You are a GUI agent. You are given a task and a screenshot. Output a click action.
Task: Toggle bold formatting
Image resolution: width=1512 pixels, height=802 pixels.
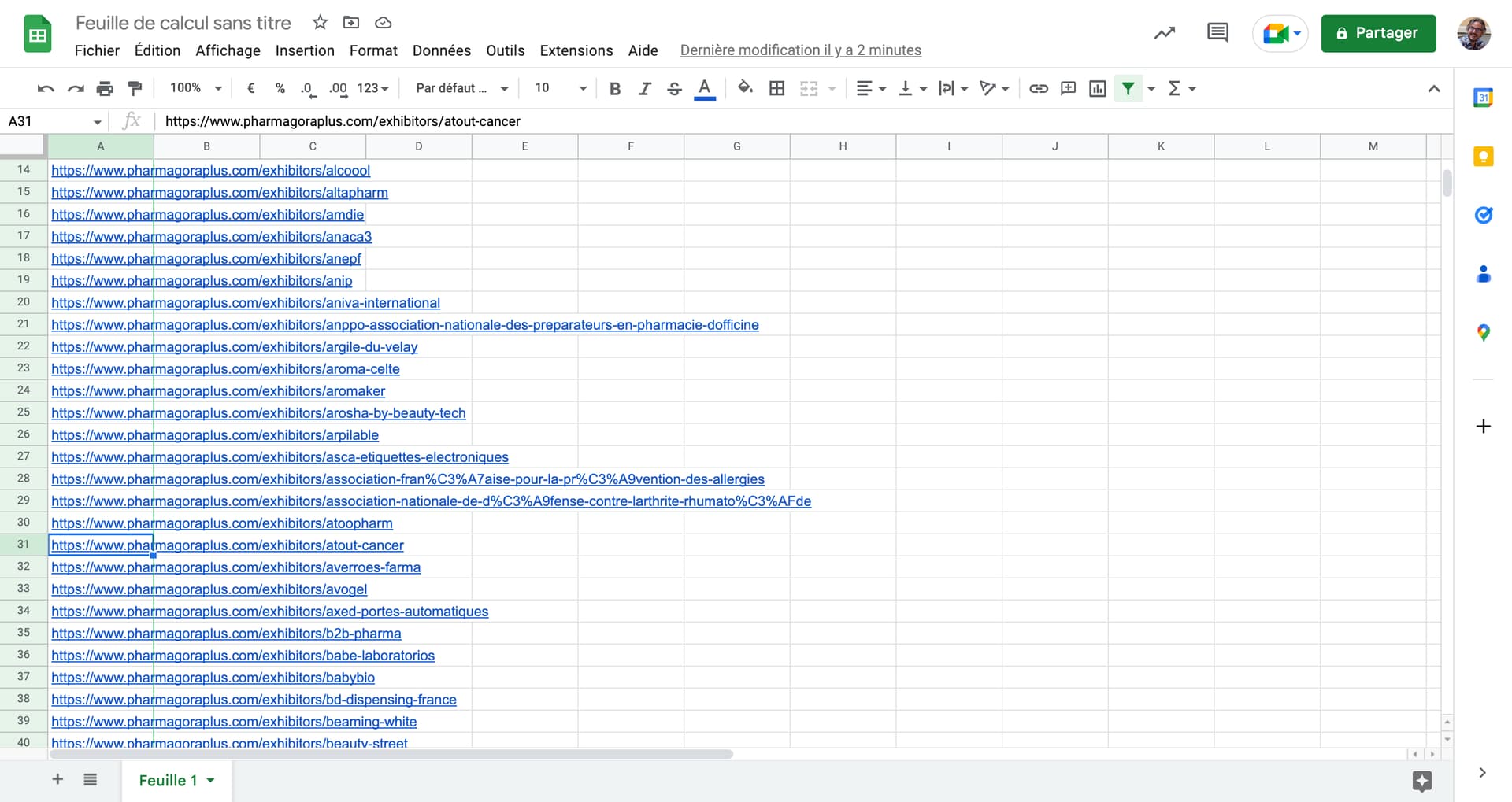pos(615,89)
